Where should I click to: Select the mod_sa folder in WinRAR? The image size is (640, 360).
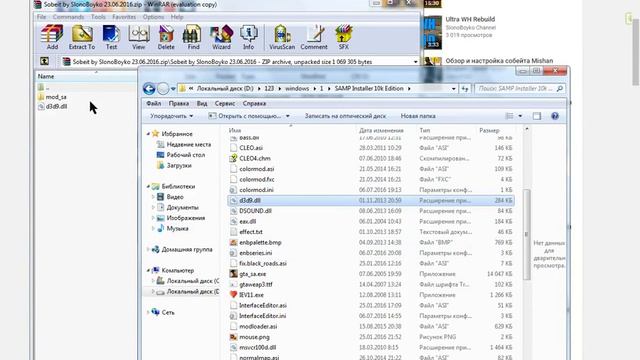[x=52, y=97]
